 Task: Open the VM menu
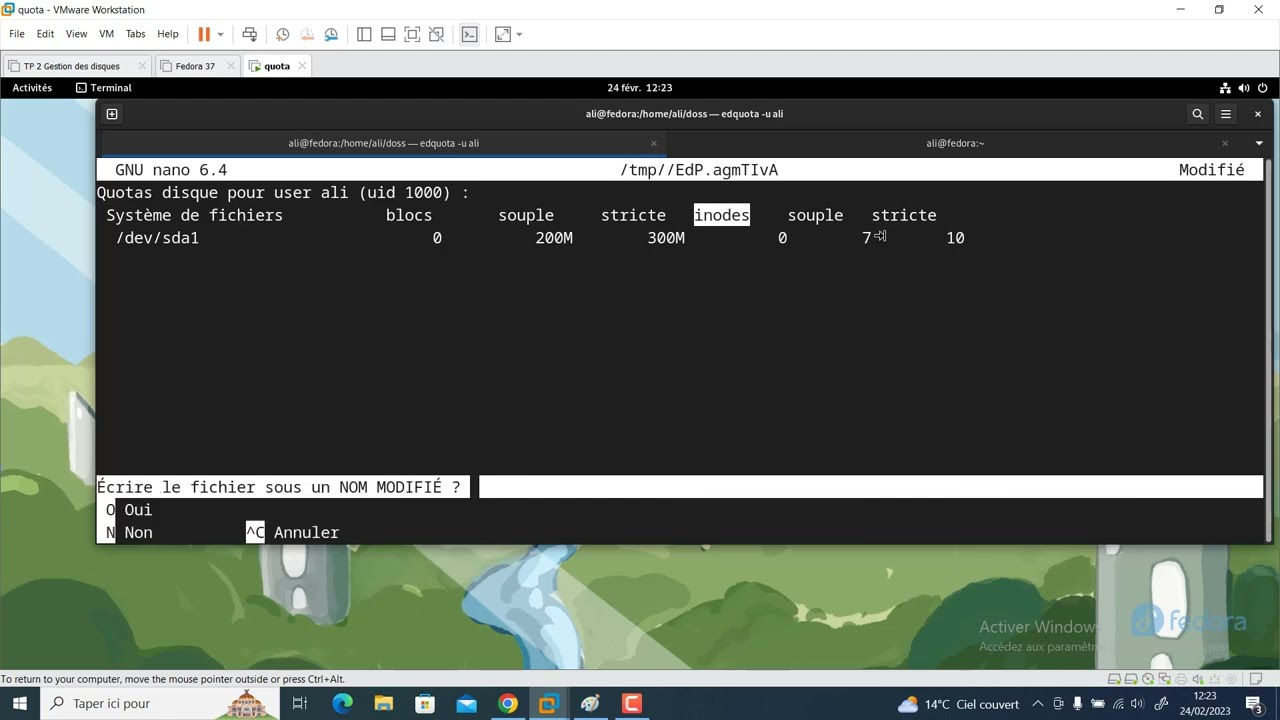click(106, 34)
